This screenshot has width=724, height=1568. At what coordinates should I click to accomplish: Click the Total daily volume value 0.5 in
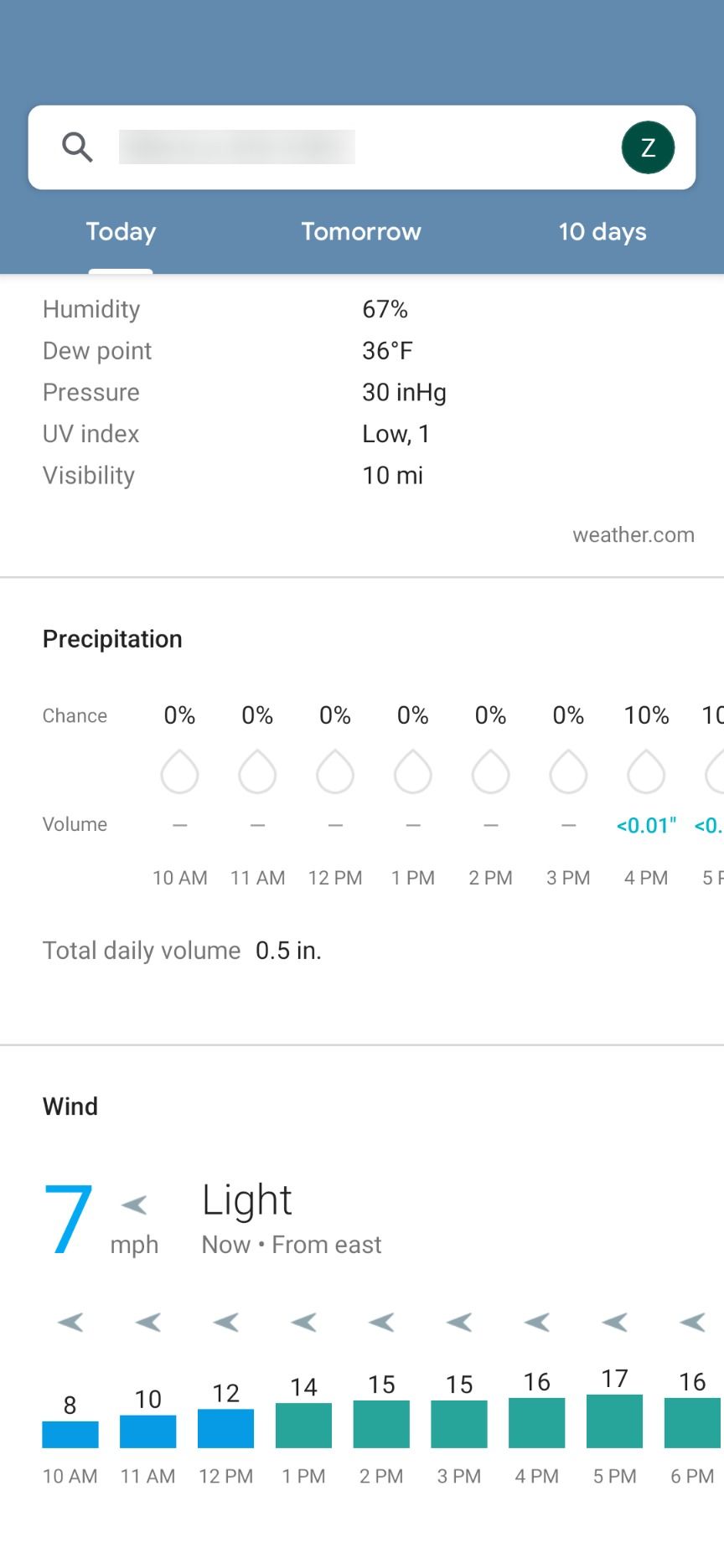(288, 950)
